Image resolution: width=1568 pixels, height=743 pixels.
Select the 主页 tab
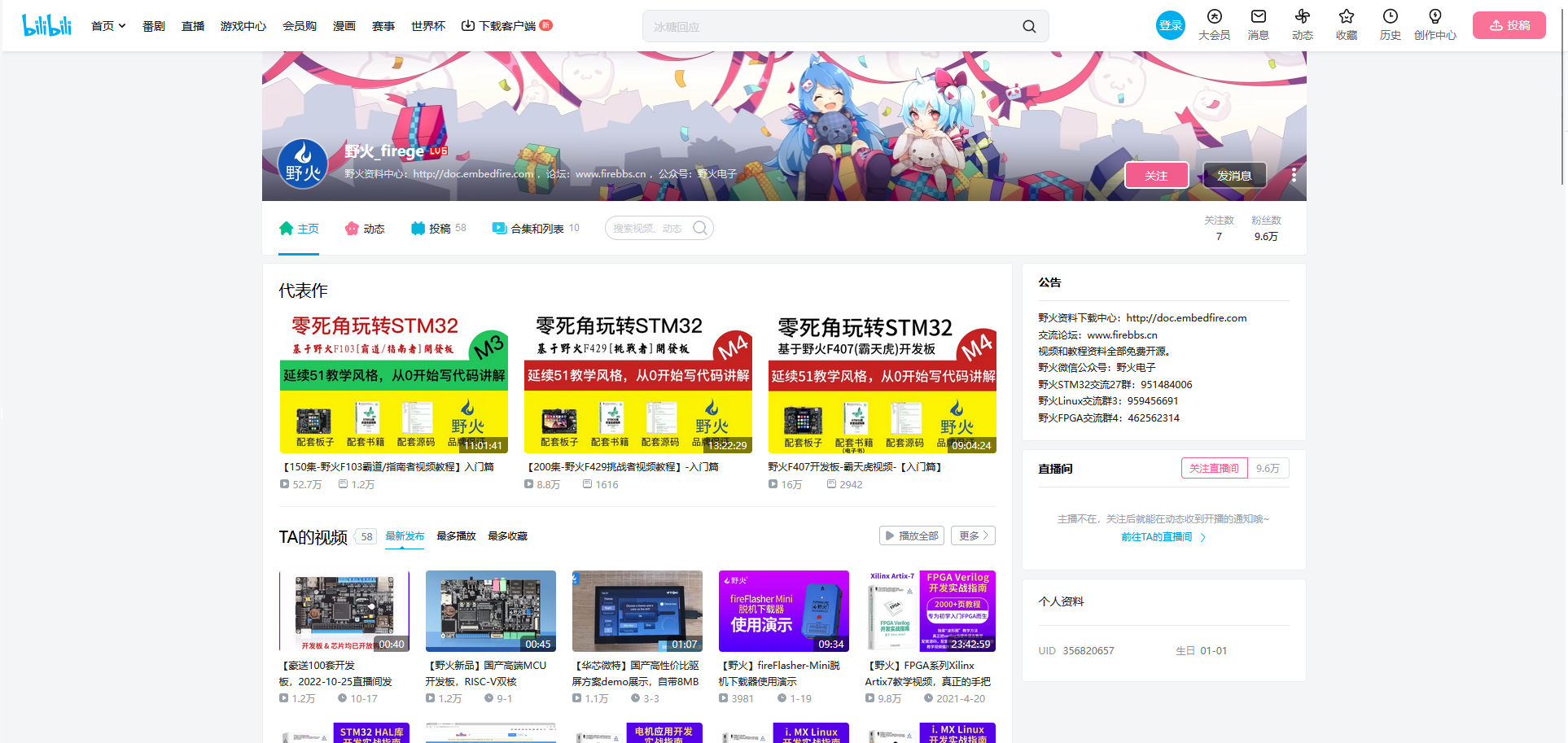coord(299,229)
